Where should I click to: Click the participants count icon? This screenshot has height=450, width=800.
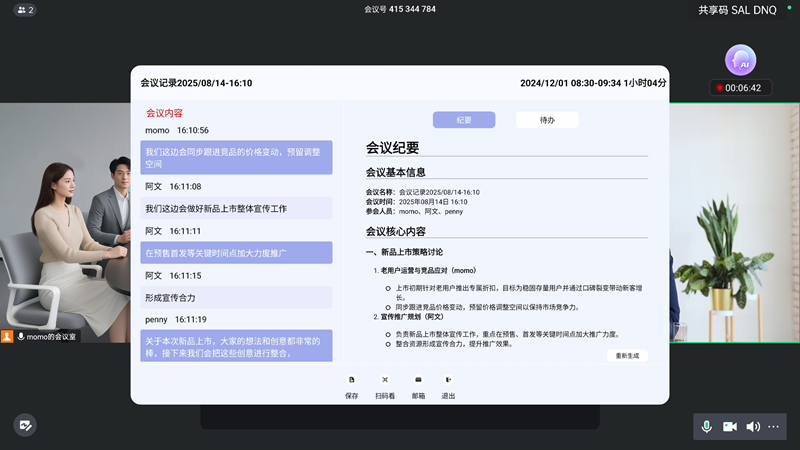pos(25,9)
